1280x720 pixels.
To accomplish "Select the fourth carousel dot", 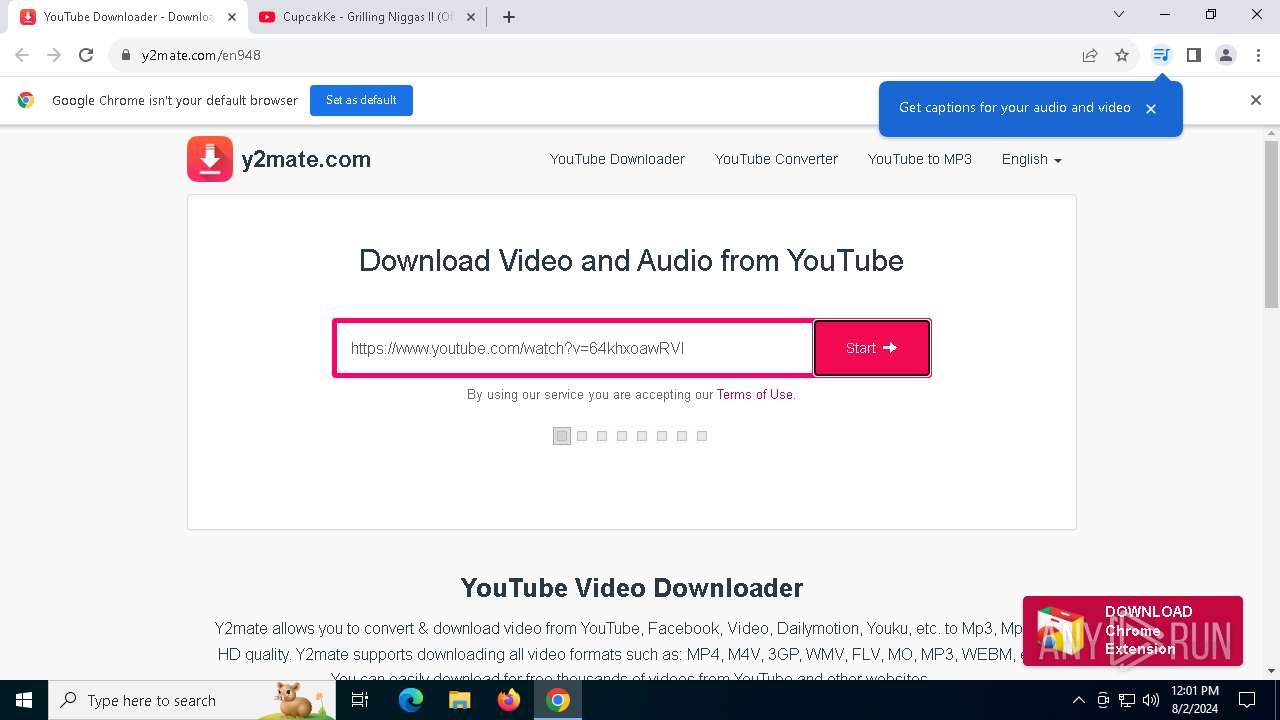I will [622, 436].
